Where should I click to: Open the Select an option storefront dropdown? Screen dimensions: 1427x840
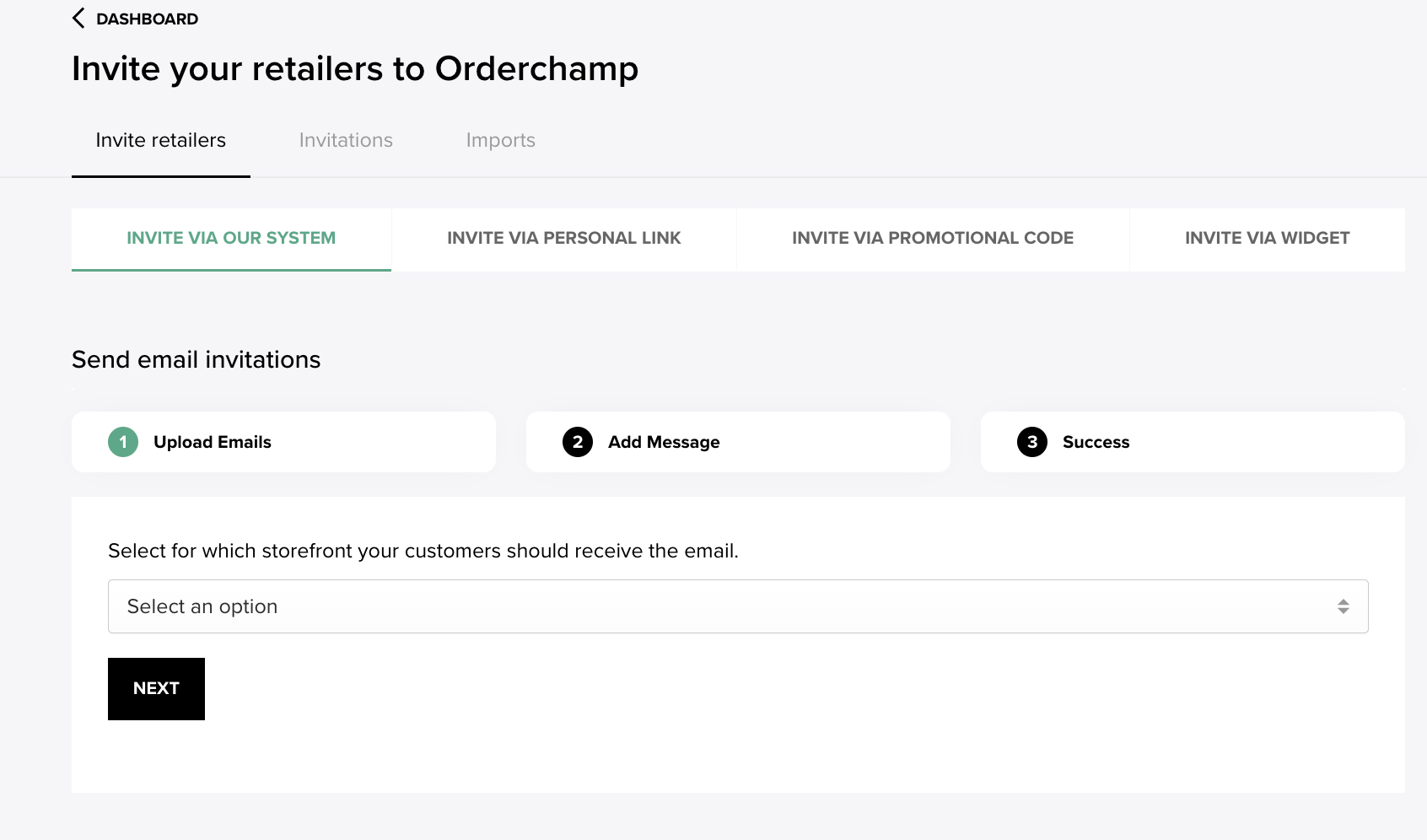tap(738, 606)
